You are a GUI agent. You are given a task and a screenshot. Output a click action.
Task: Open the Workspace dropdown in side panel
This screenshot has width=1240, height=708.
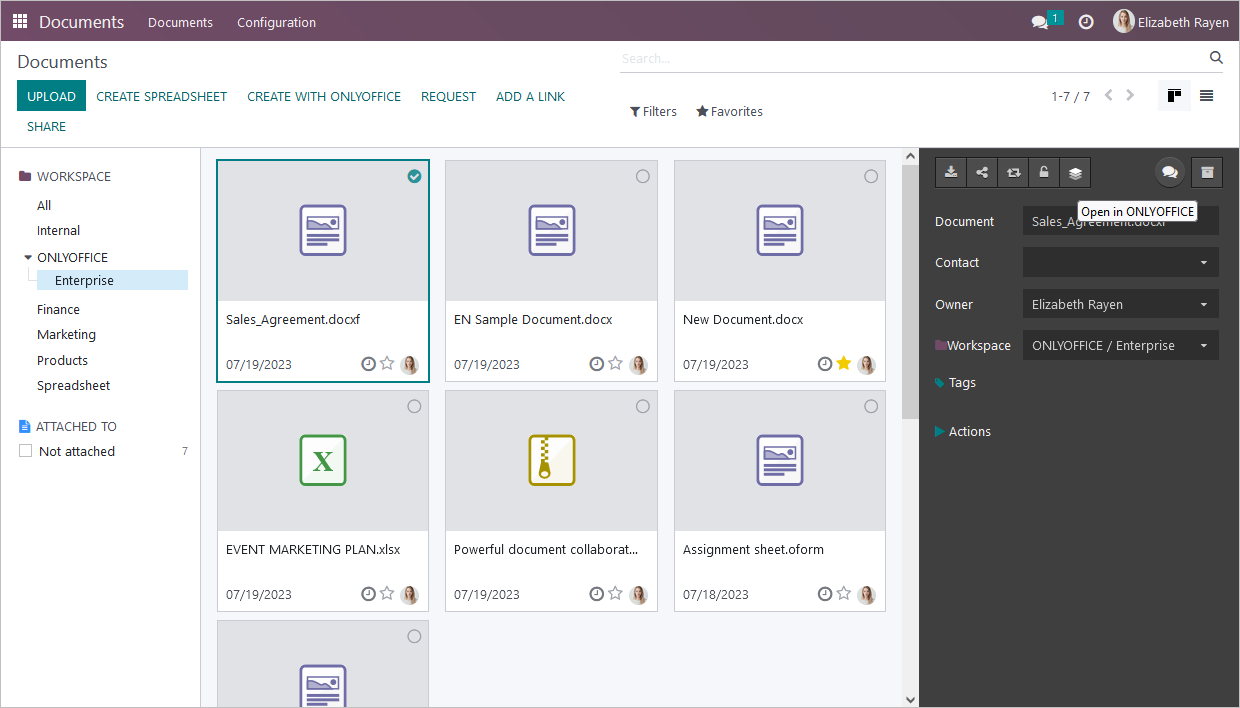(x=1120, y=345)
